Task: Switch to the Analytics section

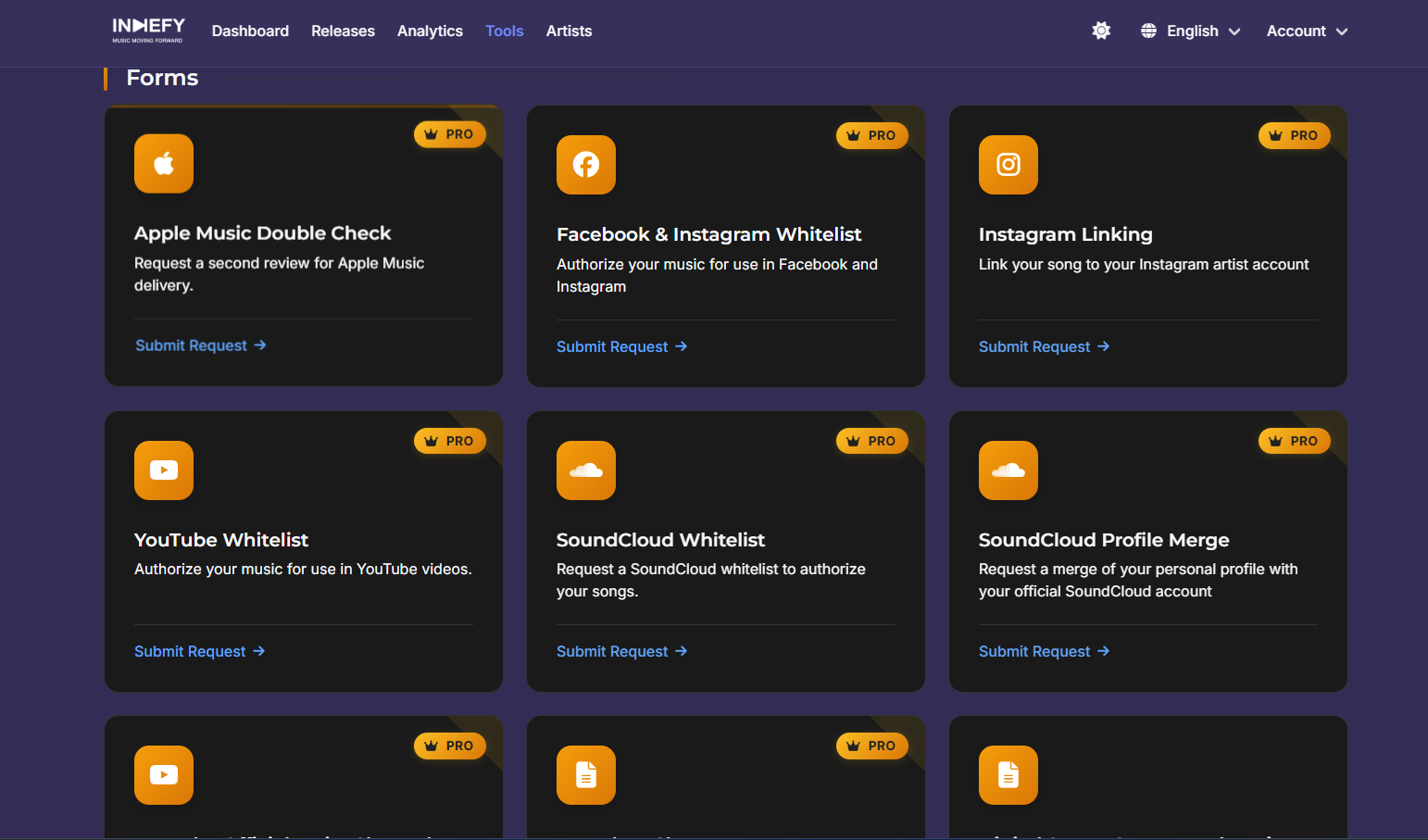Action: (x=430, y=31)
